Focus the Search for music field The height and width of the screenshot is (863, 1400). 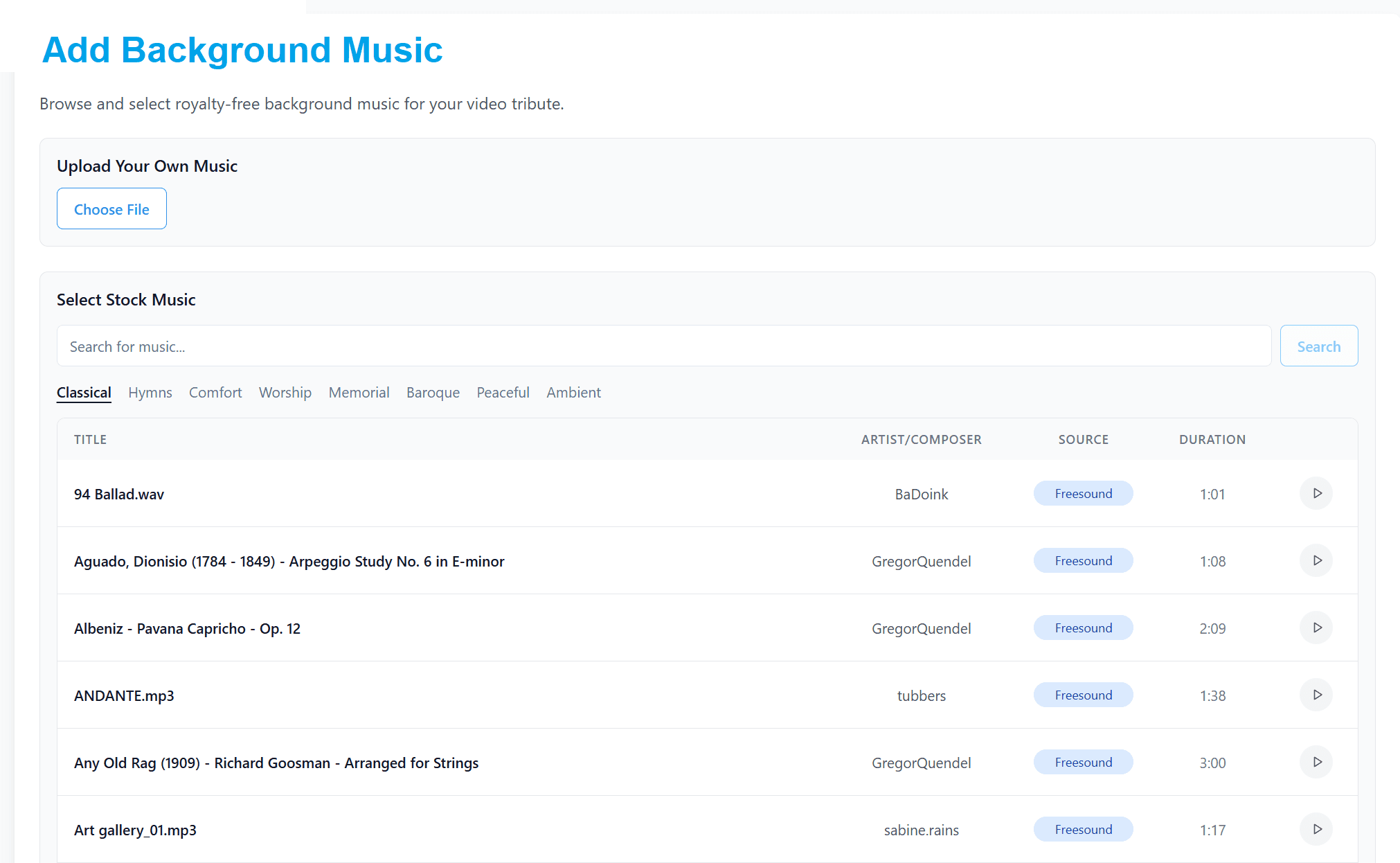(663, 346)
